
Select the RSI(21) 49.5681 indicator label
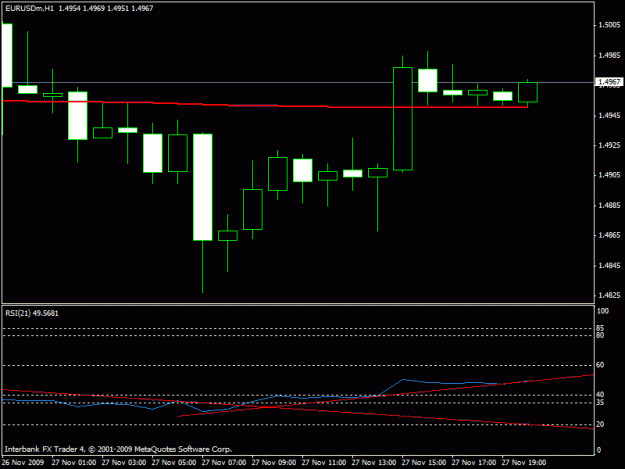tap(32, 314)
